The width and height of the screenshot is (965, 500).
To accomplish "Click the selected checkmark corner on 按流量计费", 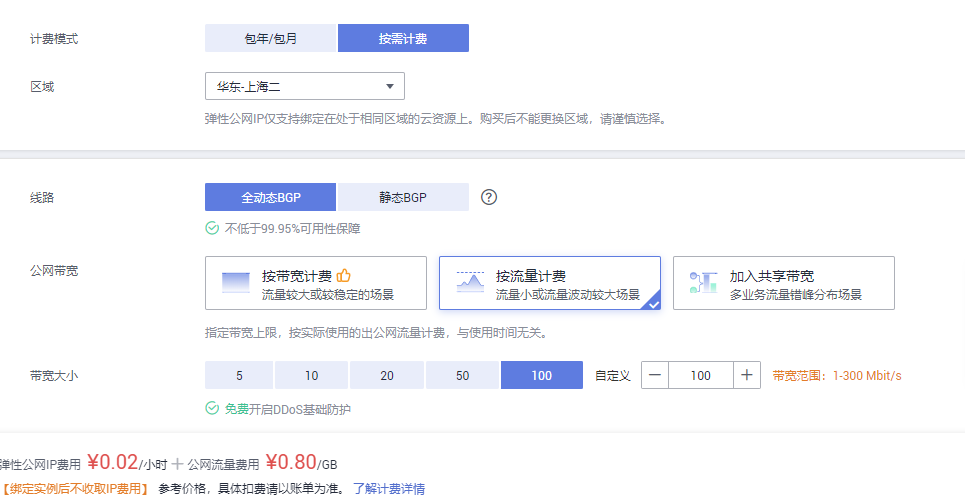I will click(653, 303).
